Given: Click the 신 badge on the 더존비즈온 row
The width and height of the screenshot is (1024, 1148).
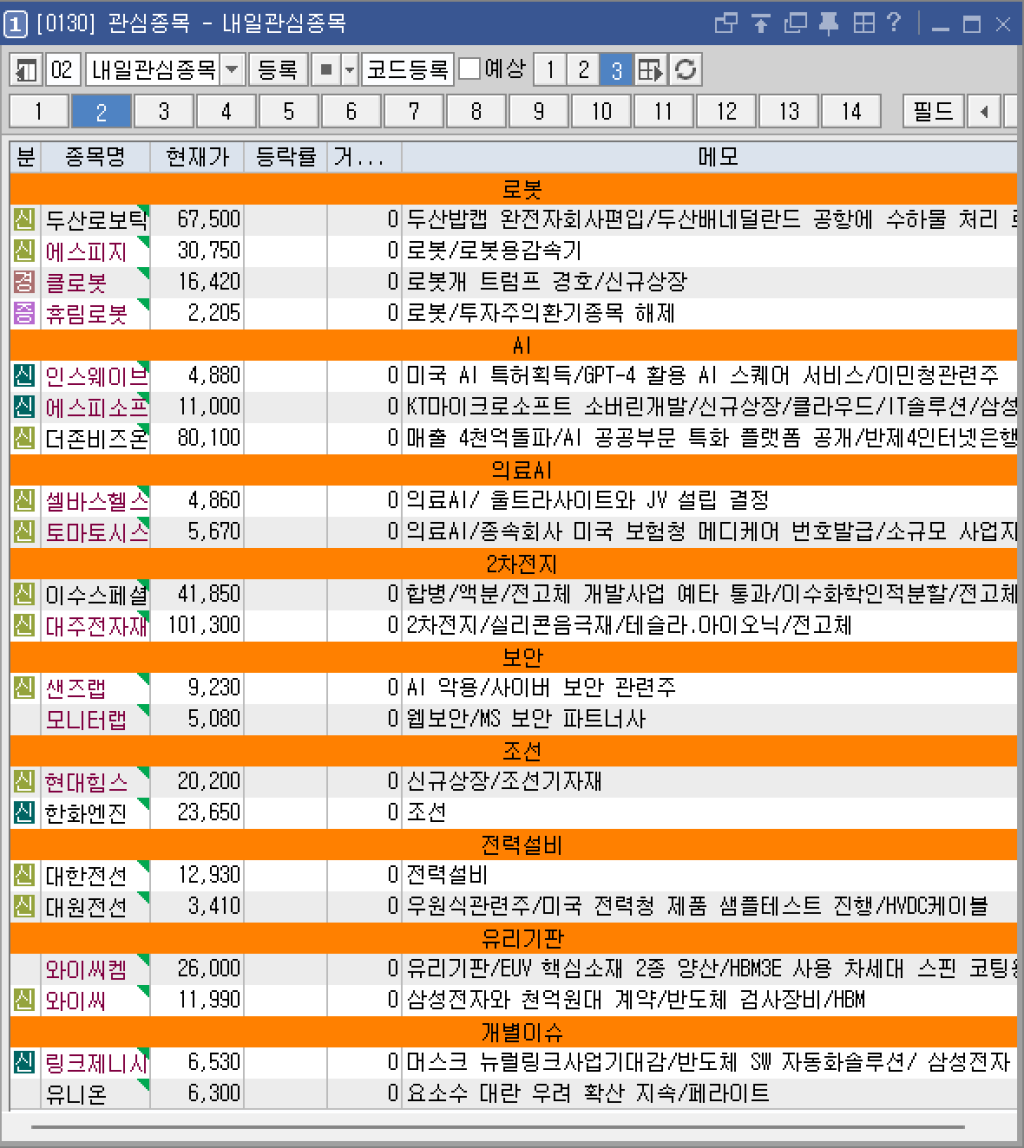Looking at the screenshot, I should tap(24, 438).
